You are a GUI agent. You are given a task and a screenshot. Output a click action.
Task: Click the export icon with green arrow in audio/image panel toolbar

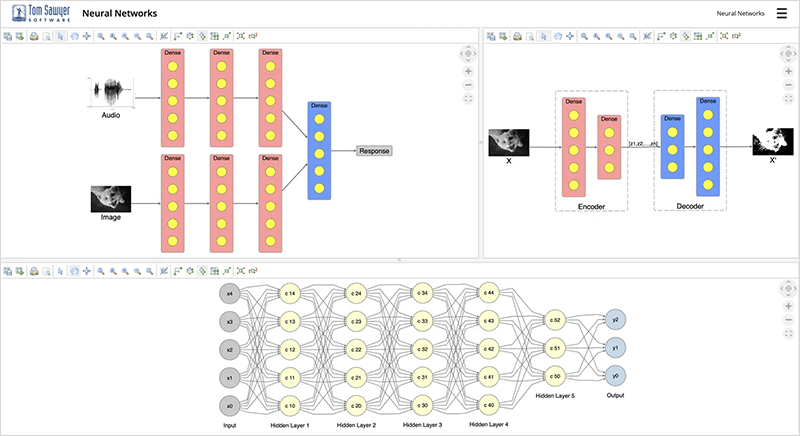click(x=20, y=36)
